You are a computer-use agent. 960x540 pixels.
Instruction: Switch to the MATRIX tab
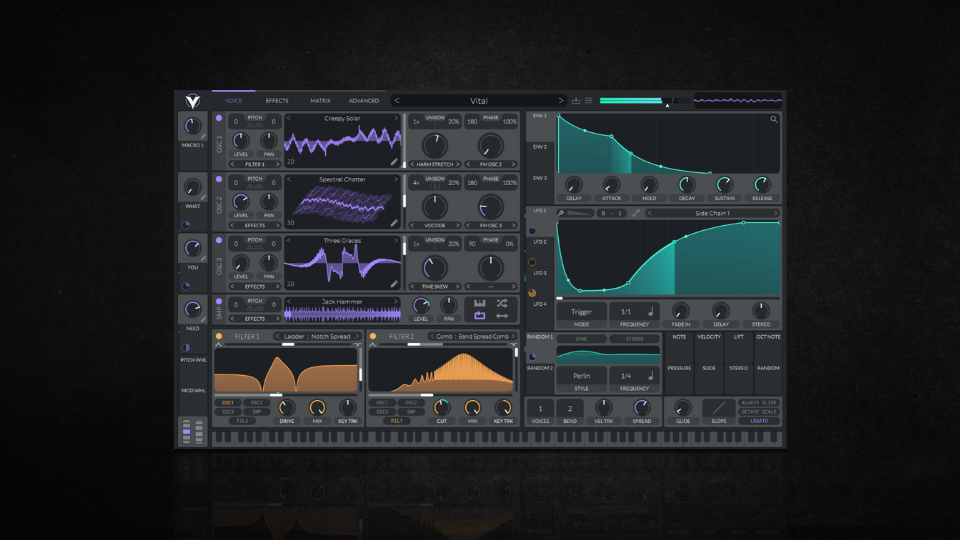pos(320,100)
